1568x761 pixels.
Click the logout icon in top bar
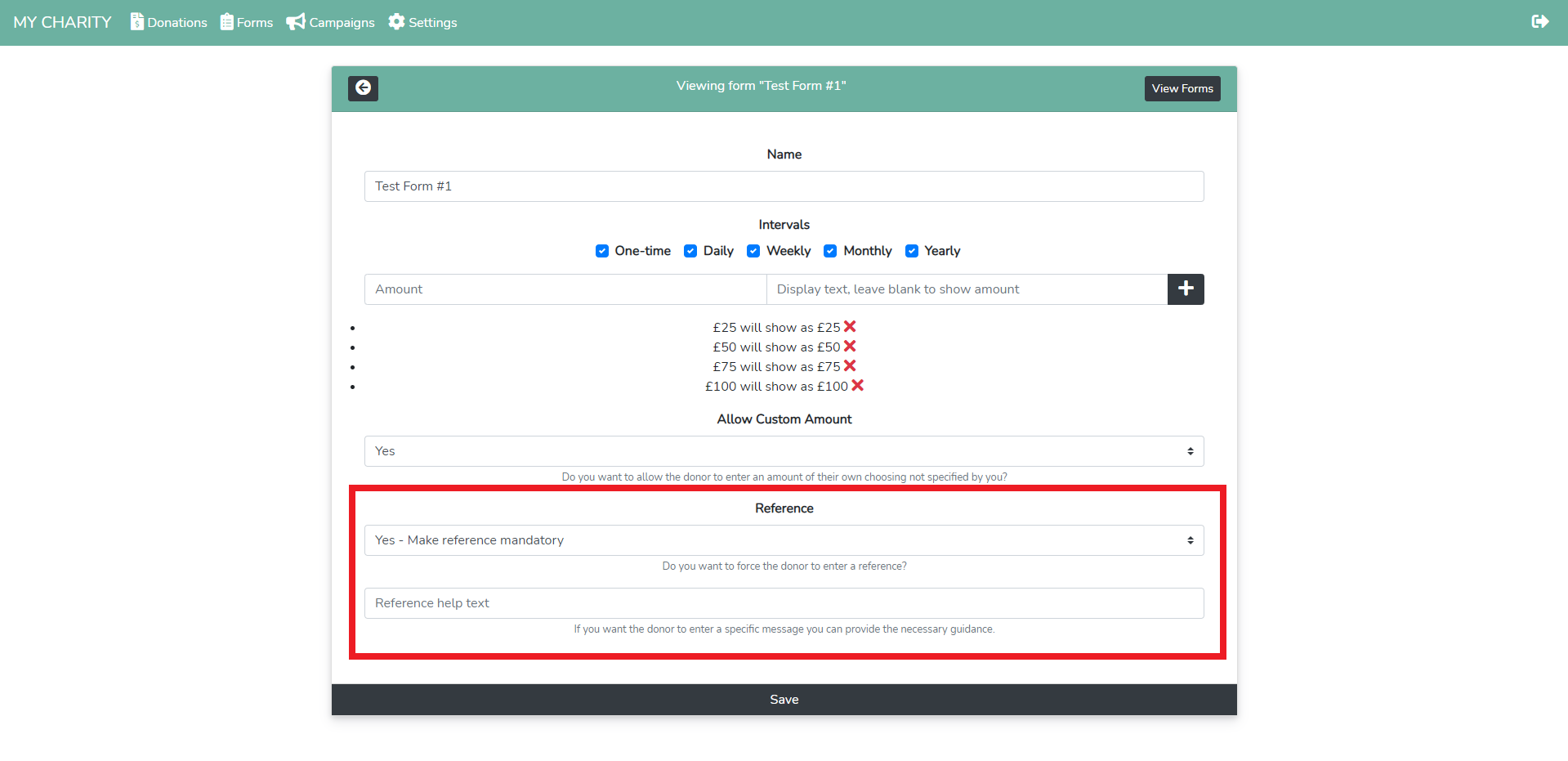(x=1539, y=22)
